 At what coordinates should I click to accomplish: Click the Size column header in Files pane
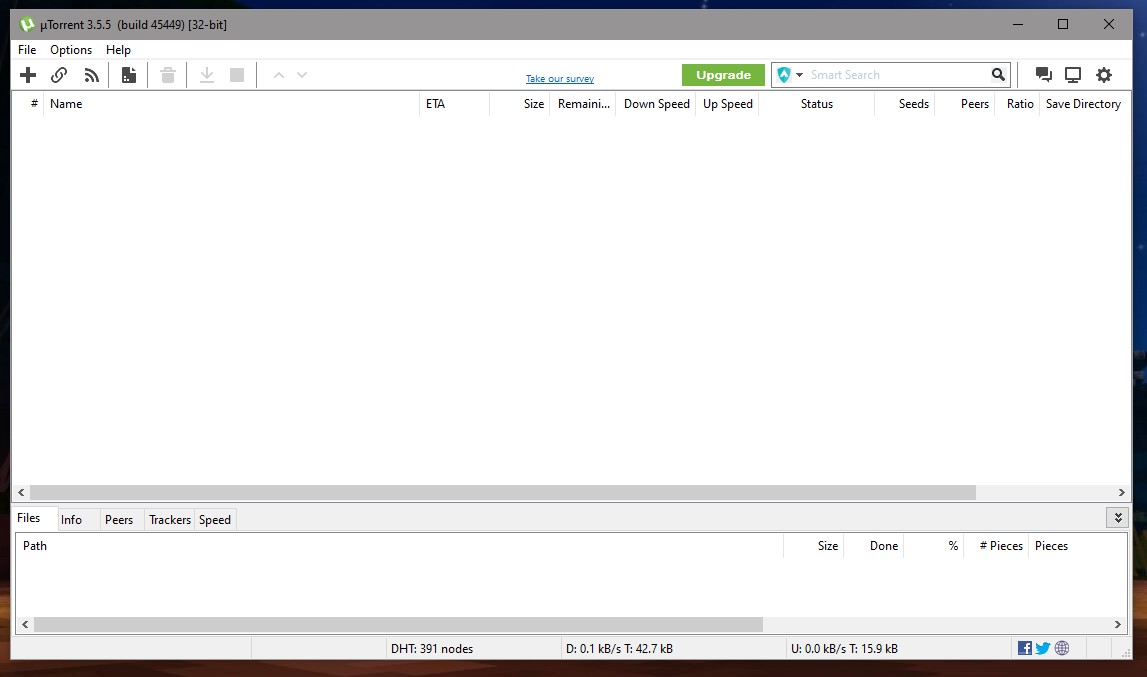[x=813, y=546]
